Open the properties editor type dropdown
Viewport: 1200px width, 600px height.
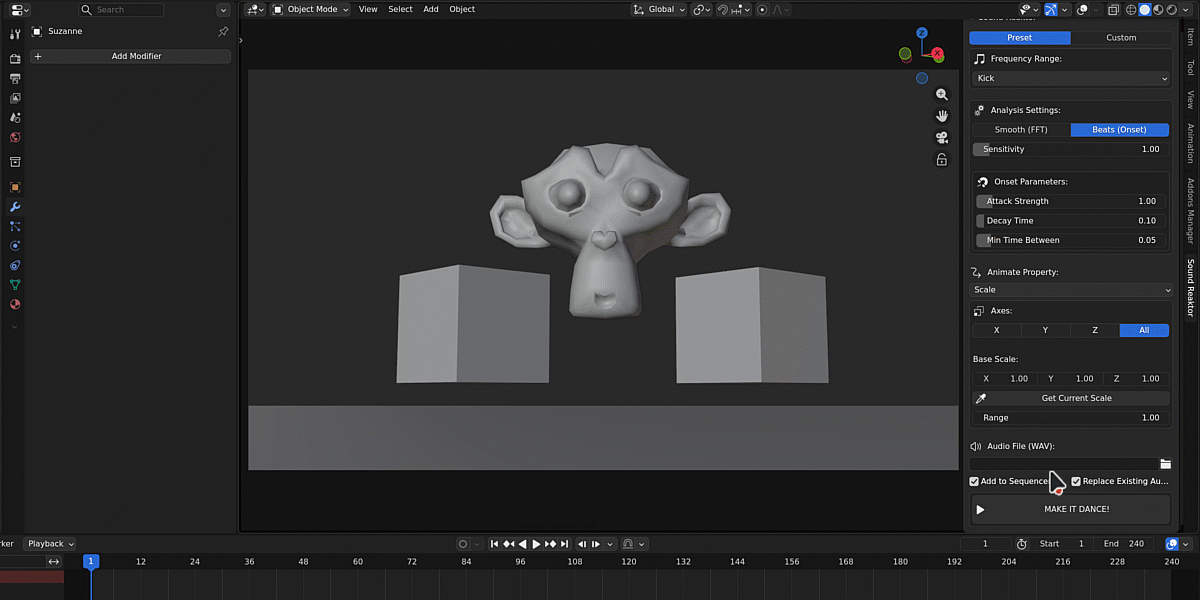click(x=18, y=9)
